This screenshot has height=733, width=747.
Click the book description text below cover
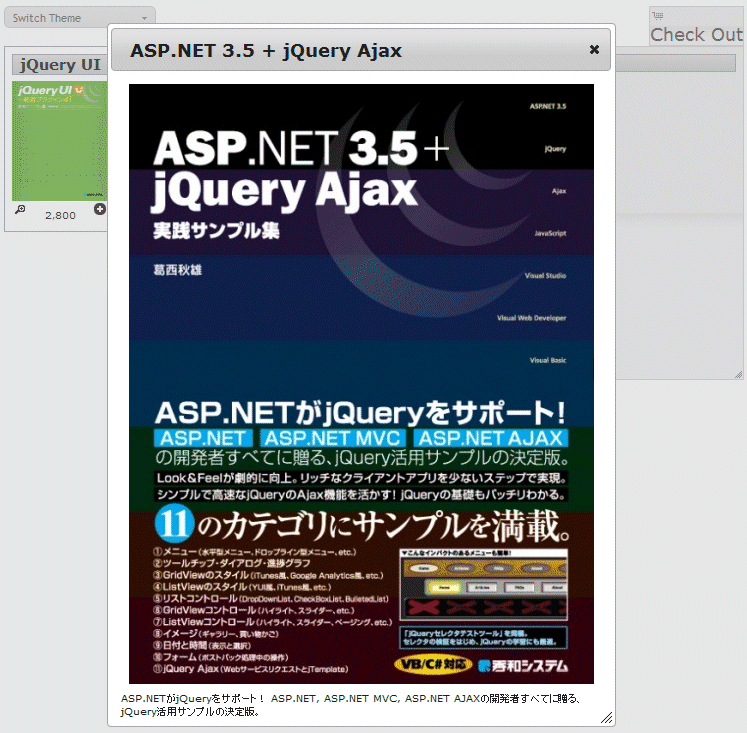(350, 705)
